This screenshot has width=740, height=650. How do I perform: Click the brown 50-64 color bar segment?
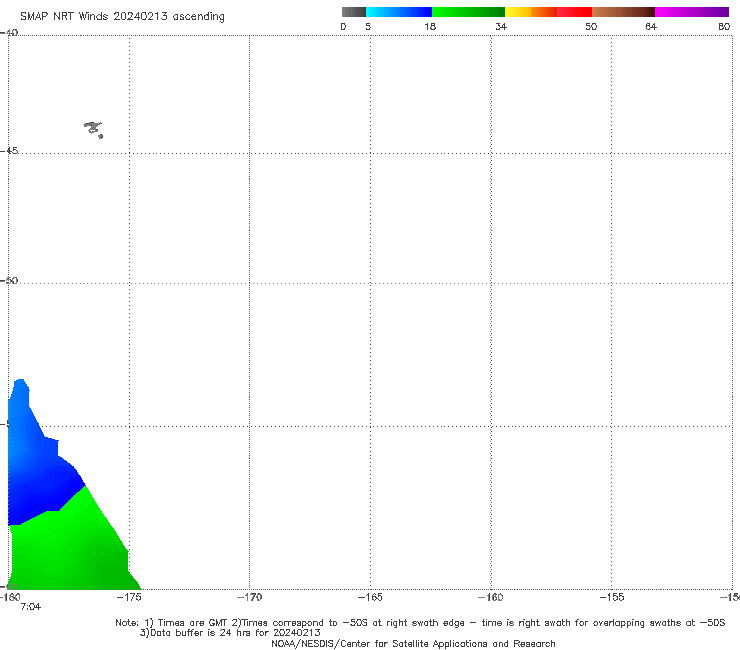pyautogui.click(x=623, y=12)
